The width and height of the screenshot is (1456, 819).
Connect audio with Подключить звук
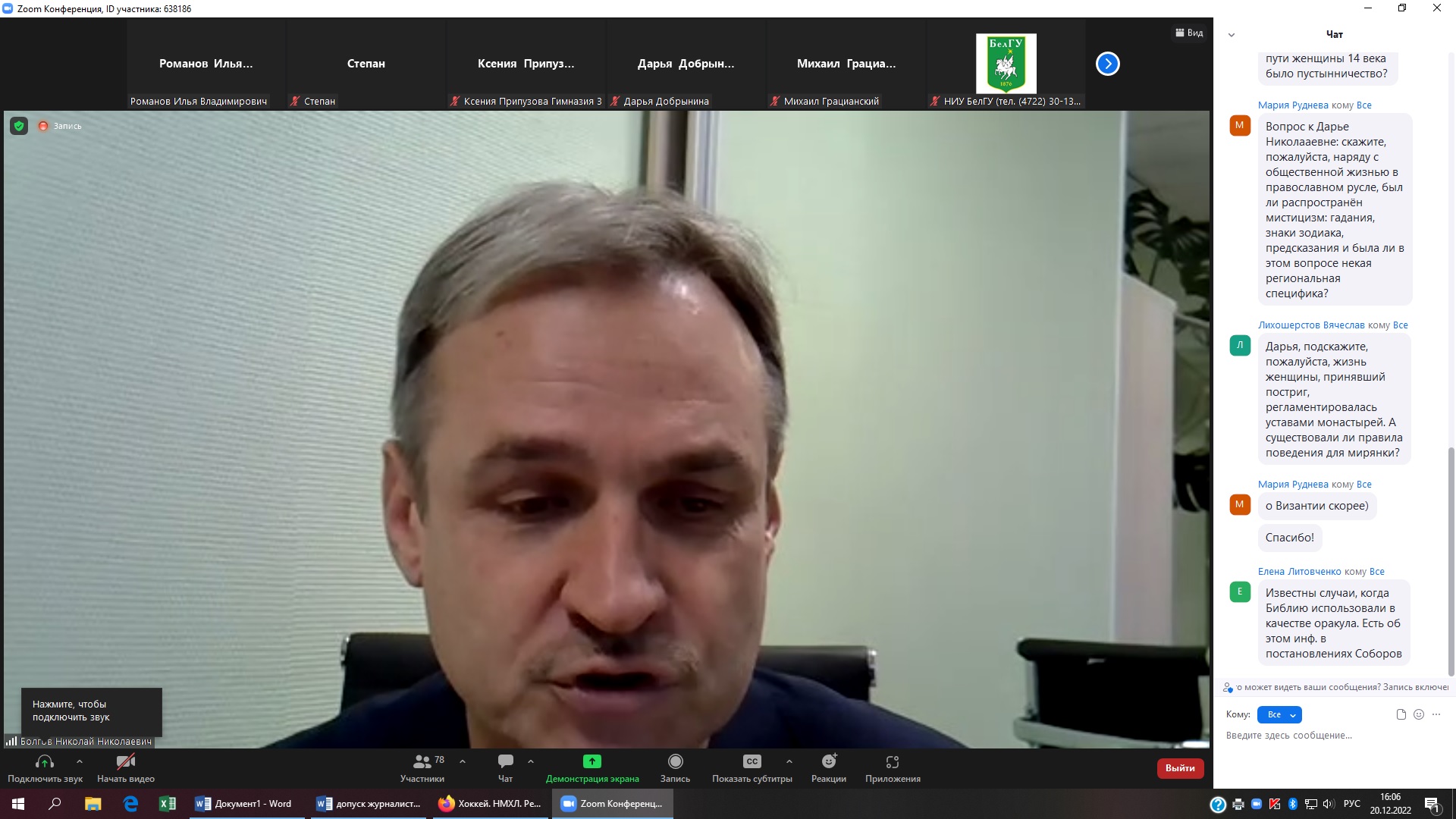point(45,761)
